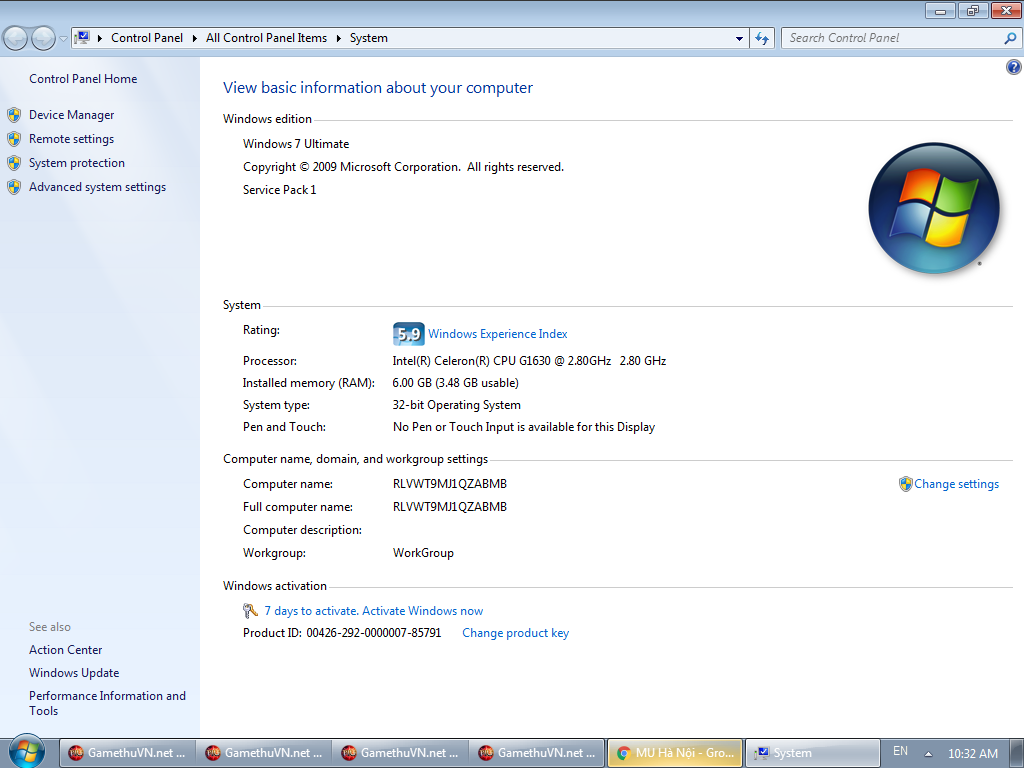The width and height of the screenshot is (1024, 768).
Task: Click the 32-bit Operating System text
Action: (456, 405)
